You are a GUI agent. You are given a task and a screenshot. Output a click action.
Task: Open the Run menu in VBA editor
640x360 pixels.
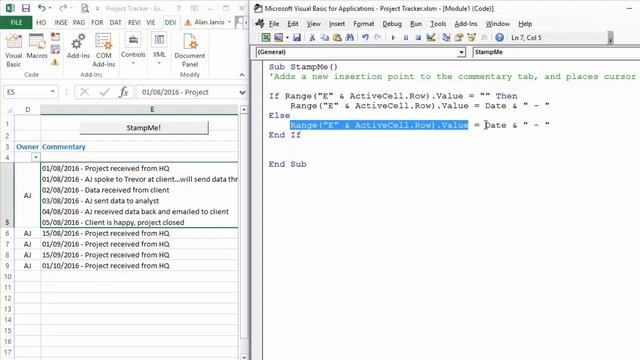416,24
